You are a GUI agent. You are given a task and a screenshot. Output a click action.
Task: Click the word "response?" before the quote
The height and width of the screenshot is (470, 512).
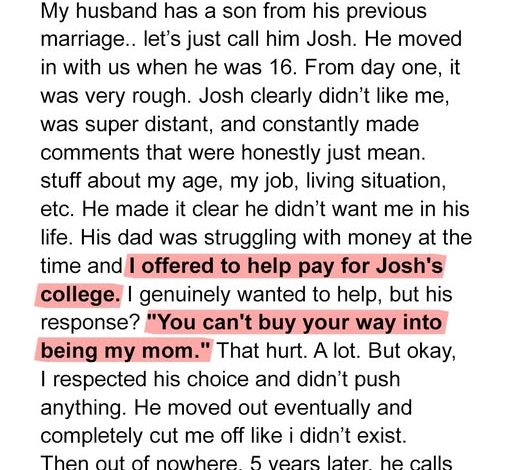90,323
